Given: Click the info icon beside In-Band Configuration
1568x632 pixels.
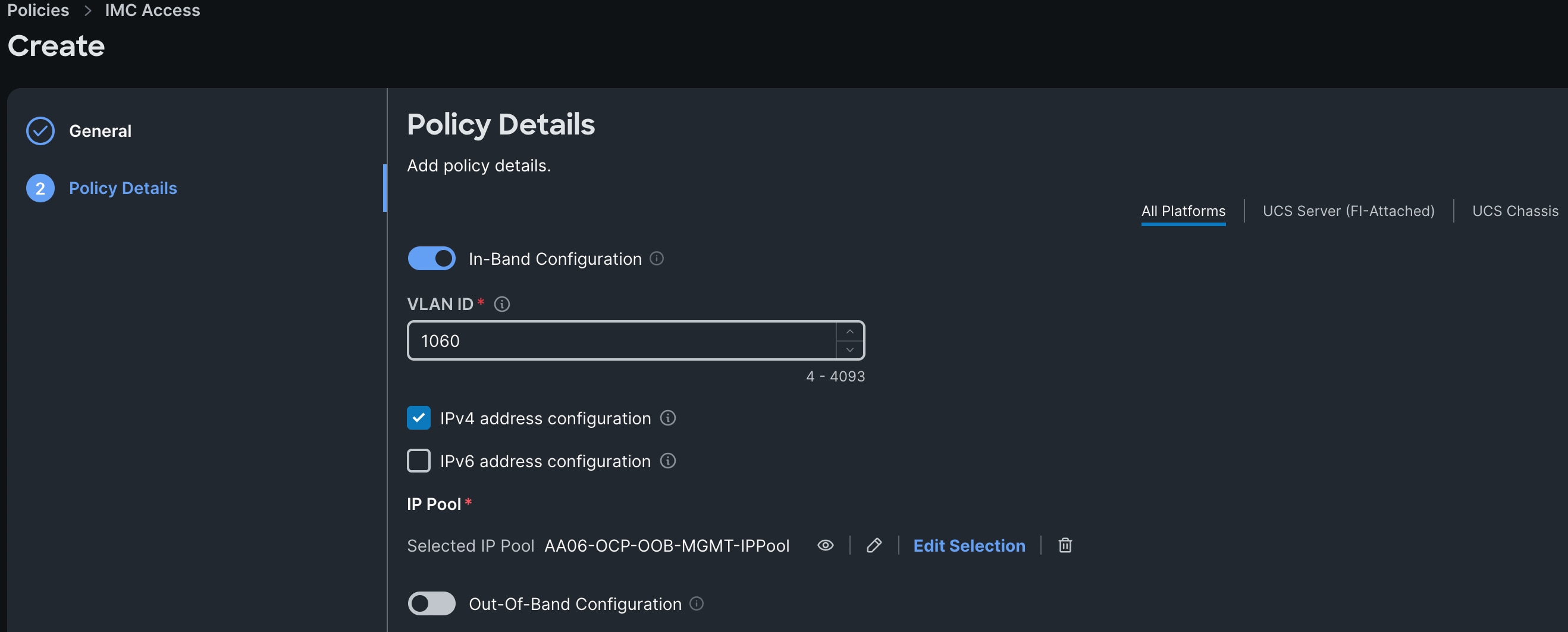Looking at the screenshot, I should point(657,258).
